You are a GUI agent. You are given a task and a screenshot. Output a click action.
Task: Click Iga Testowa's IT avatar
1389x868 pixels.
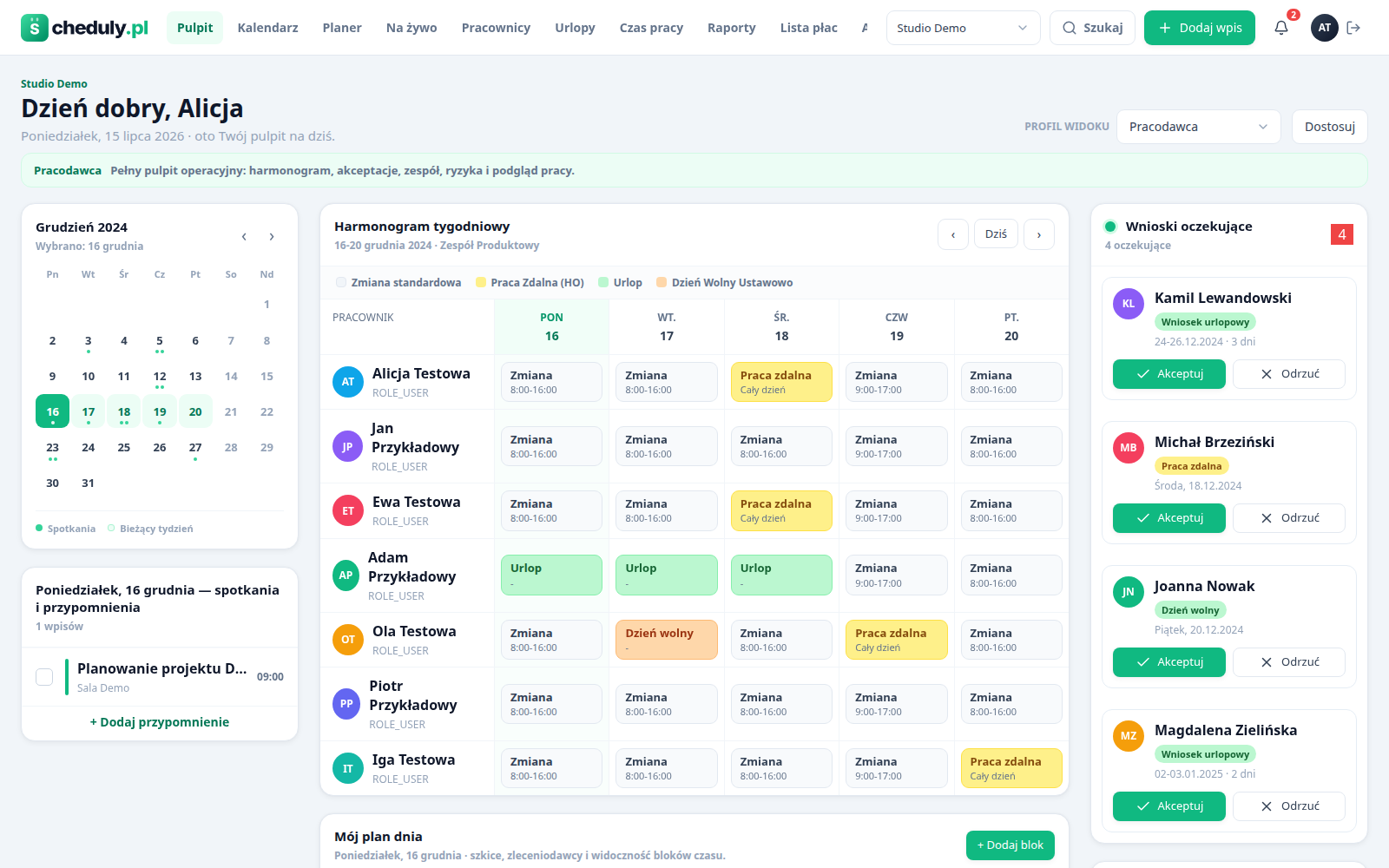[348, 768]
